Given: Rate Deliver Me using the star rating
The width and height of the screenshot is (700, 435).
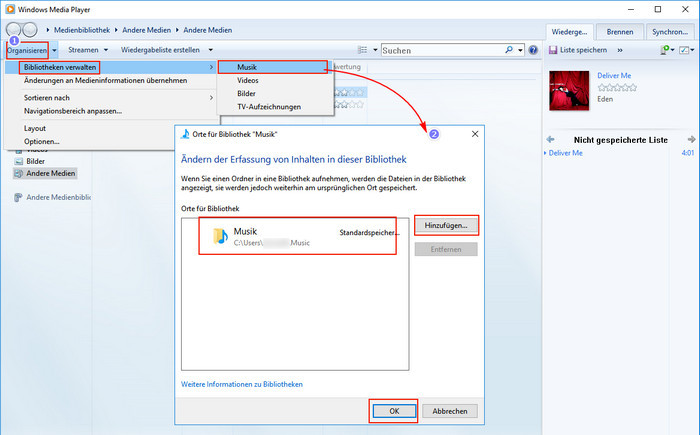Looking at the screenshot, I should pyautogui.click(x=617, y=88).
